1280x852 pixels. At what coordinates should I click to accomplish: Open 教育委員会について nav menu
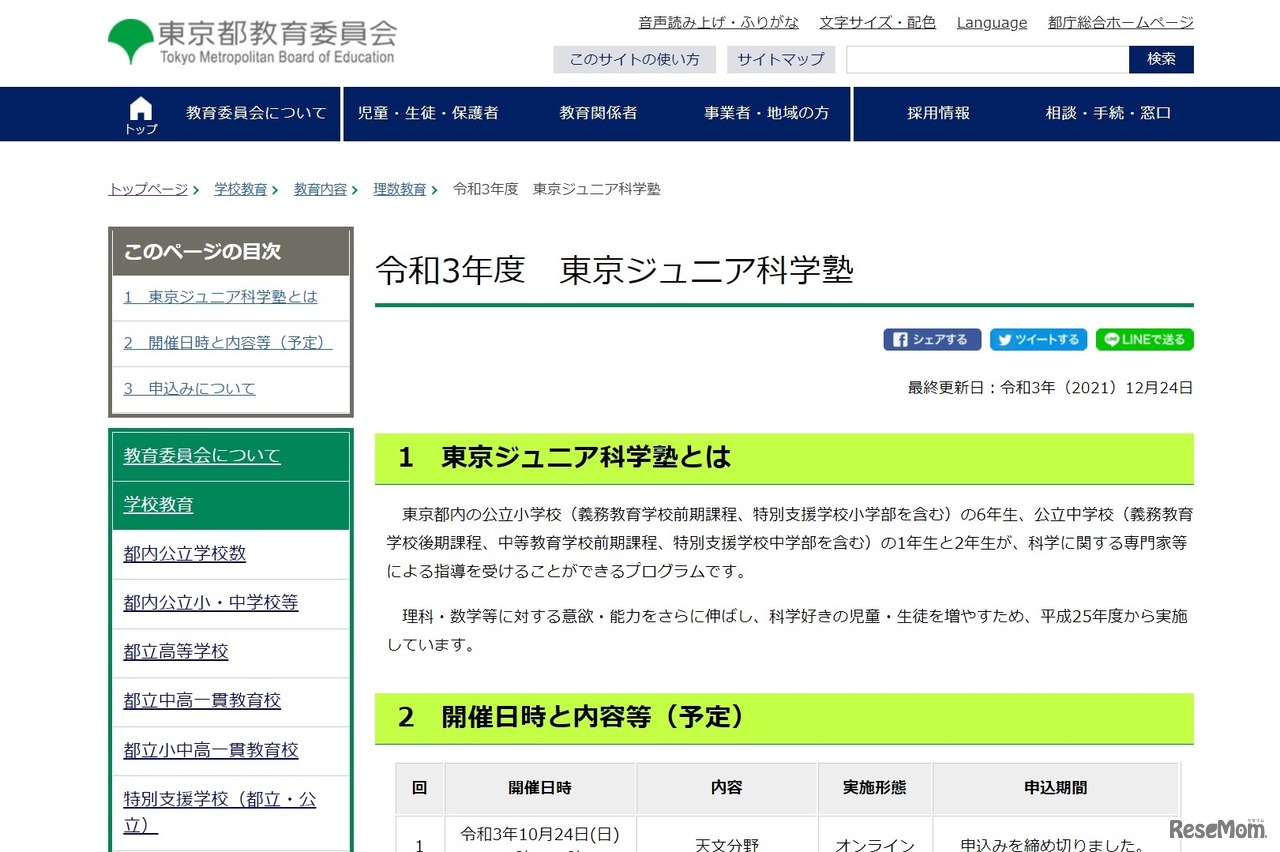[256, 113]
